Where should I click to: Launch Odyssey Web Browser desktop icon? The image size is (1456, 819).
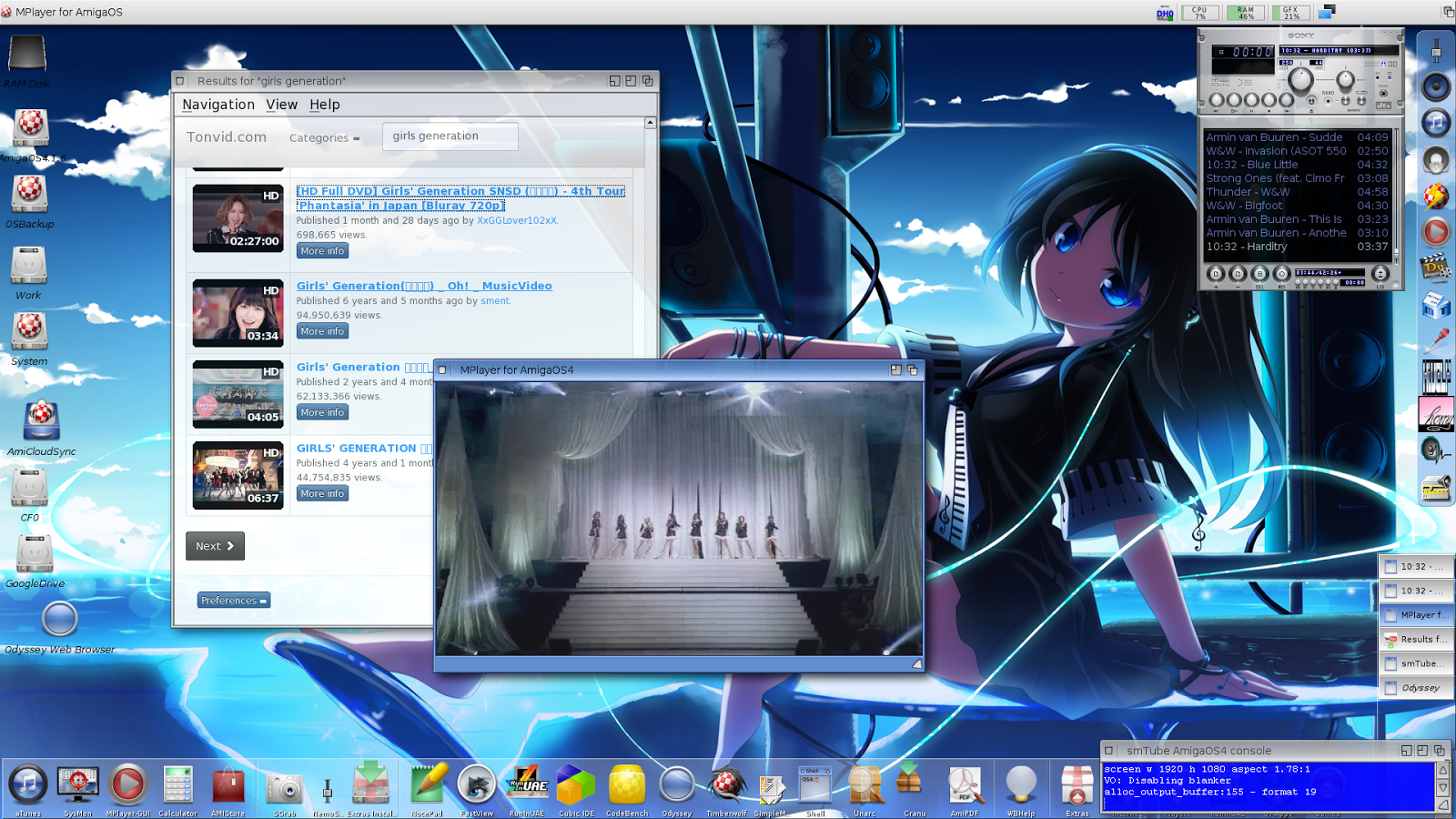(x=60, y=619)
